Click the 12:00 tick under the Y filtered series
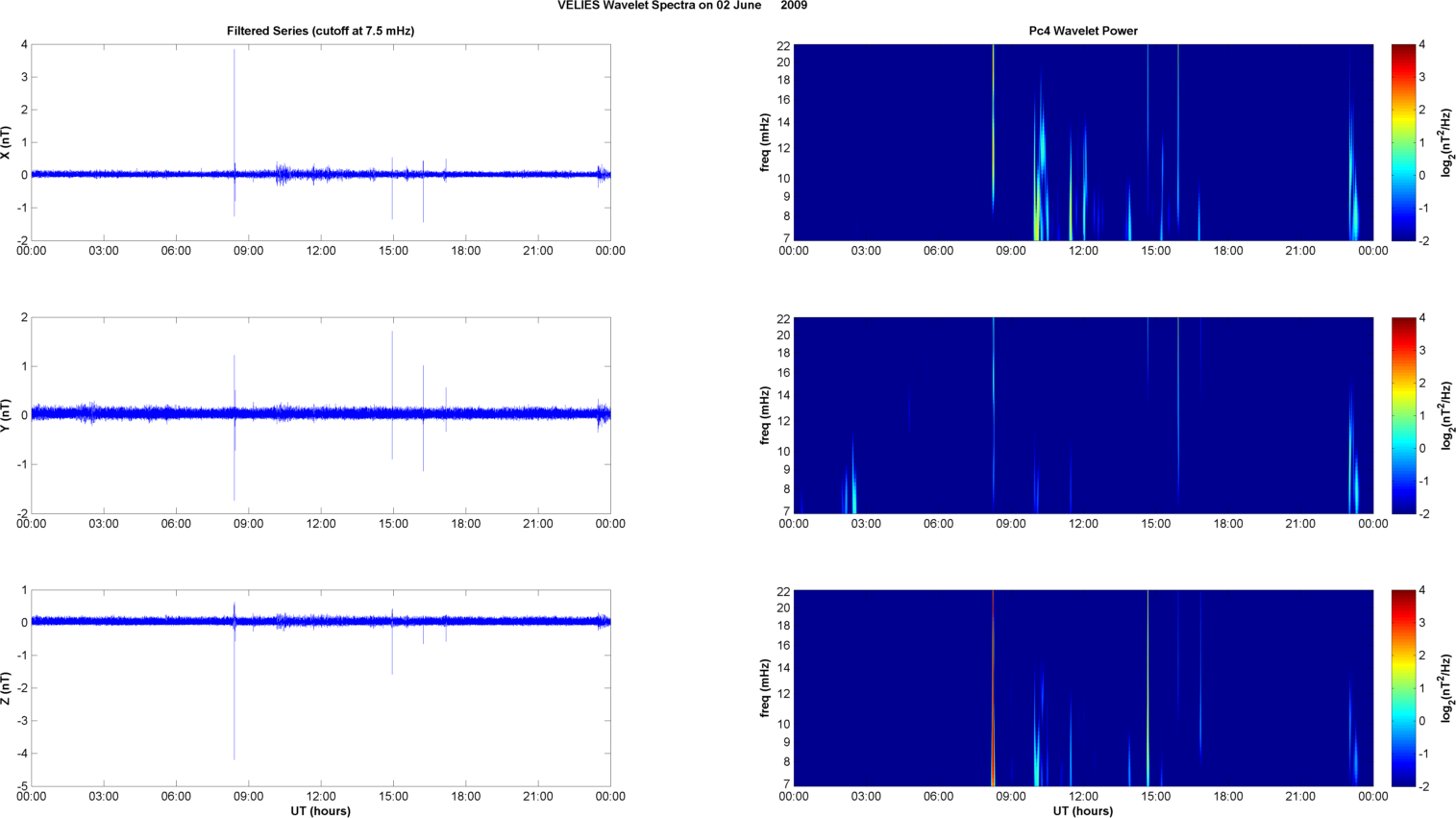 pyautogui.click(x=321, y=524)
